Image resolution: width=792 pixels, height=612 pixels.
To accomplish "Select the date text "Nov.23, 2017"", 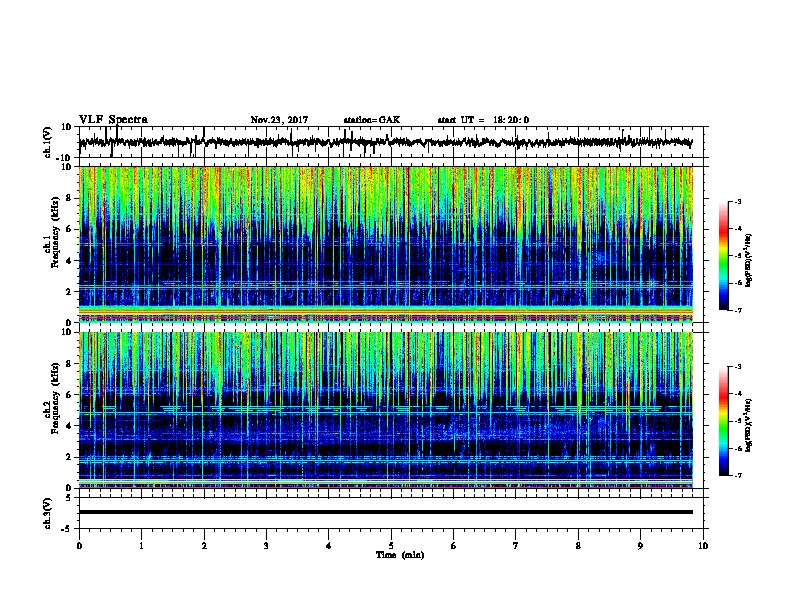I will [x=279, y=120].
